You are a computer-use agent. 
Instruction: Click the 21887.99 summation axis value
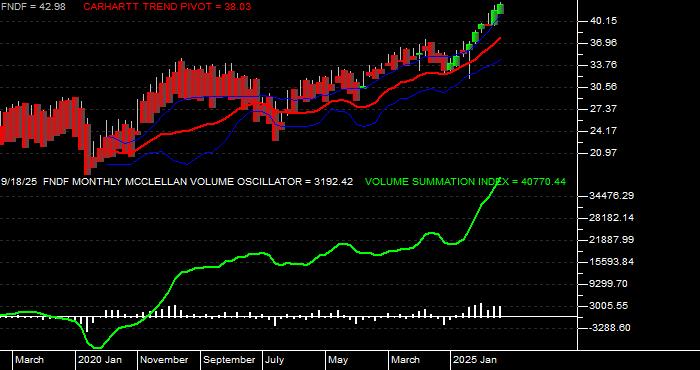pos(612,240)
